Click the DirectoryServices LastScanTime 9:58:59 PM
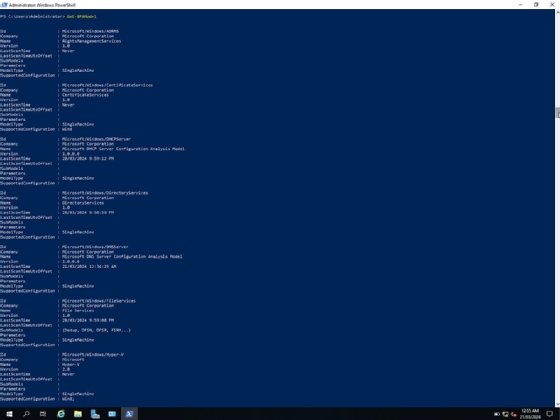560x420 pixels. click(88, 212)
